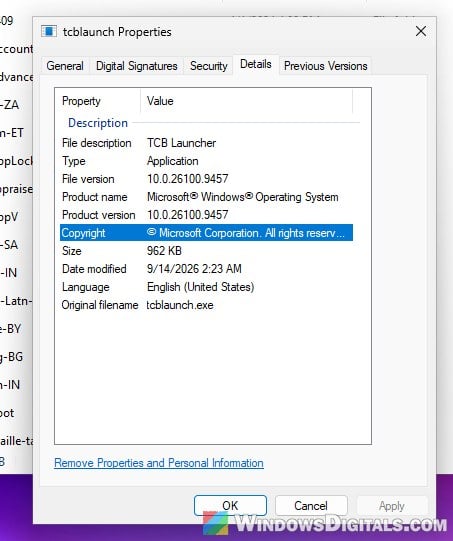Click the tcblaunch.exe value
The image size is (453, 541).
coord(180,305)
